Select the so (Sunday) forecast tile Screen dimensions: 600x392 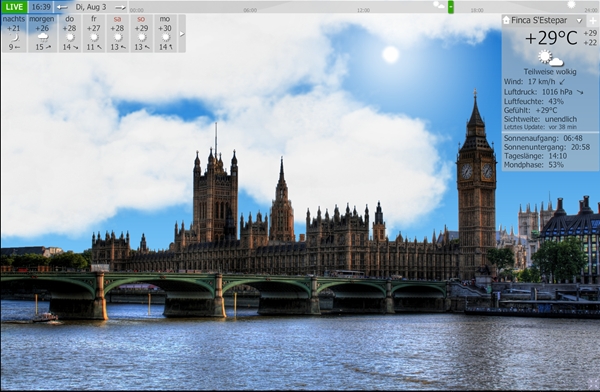coord(141,33)
